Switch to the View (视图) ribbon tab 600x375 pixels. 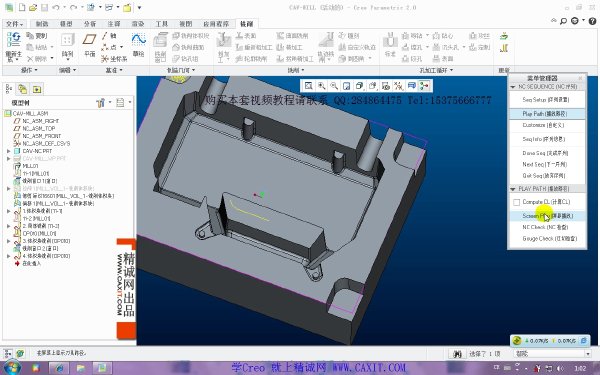click(186, 24)
